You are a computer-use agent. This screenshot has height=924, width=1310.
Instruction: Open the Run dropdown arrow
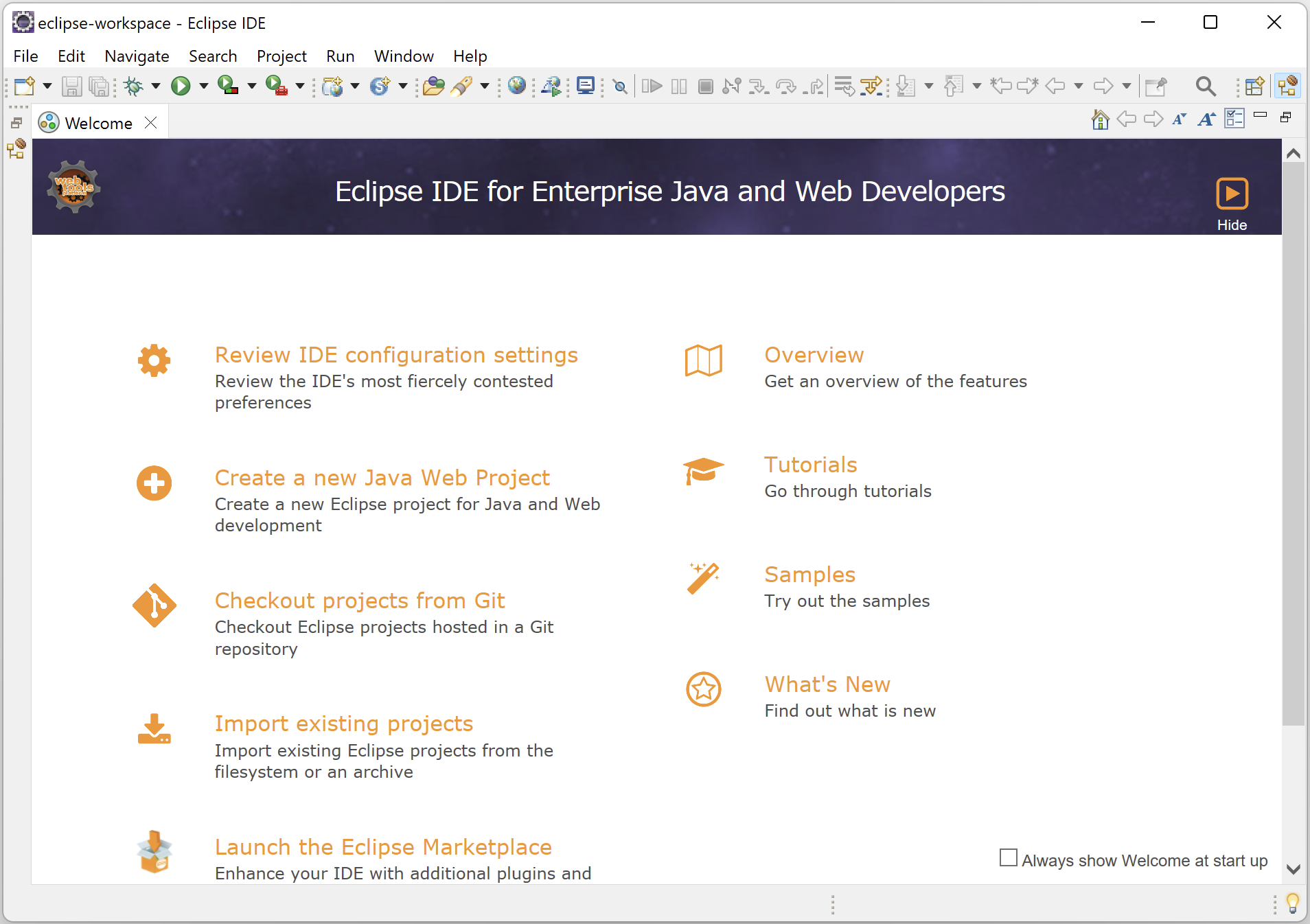click(x=204, y=86)
